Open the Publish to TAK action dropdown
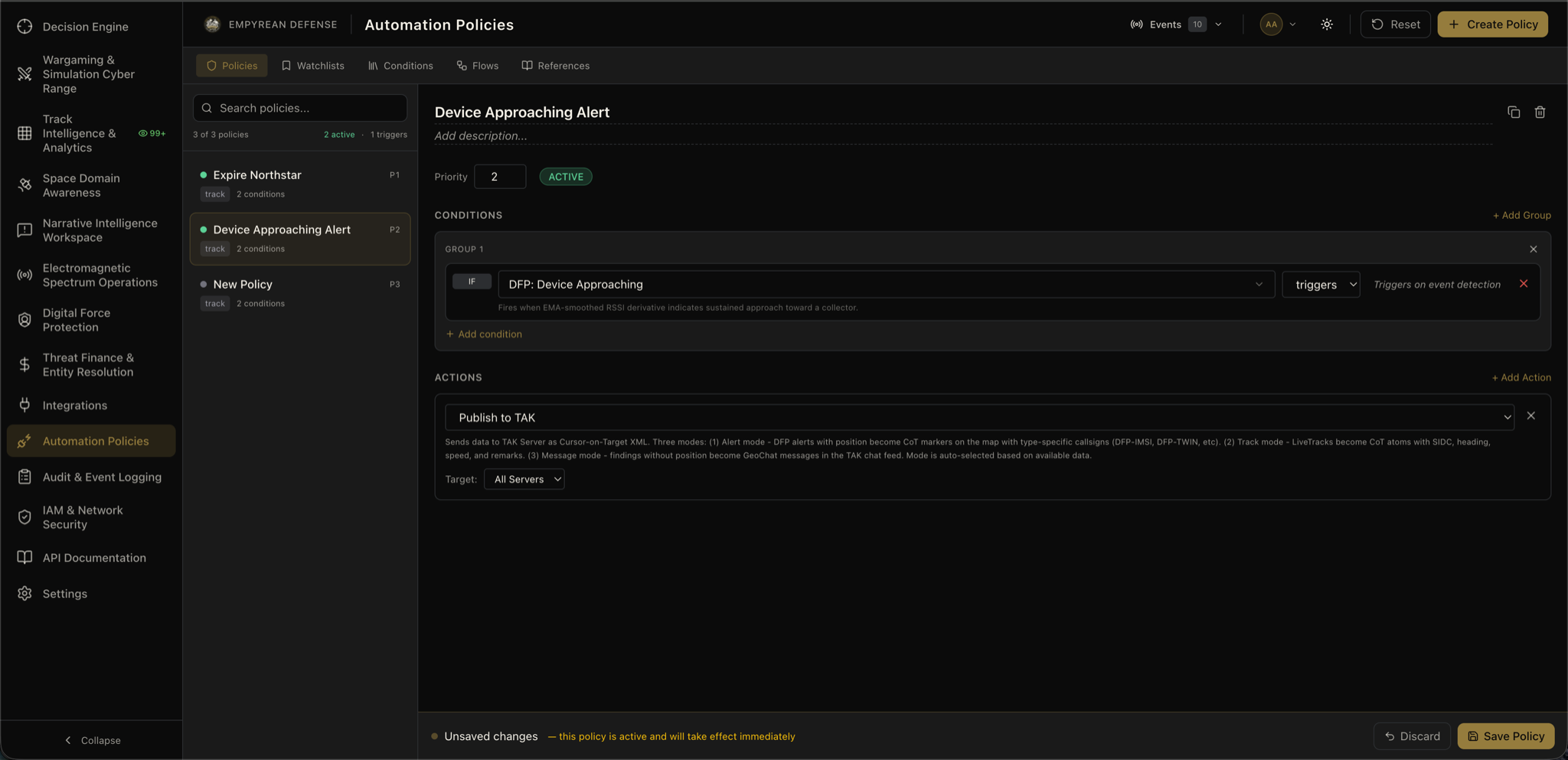 pyautogui.click(x=979, y=417)
